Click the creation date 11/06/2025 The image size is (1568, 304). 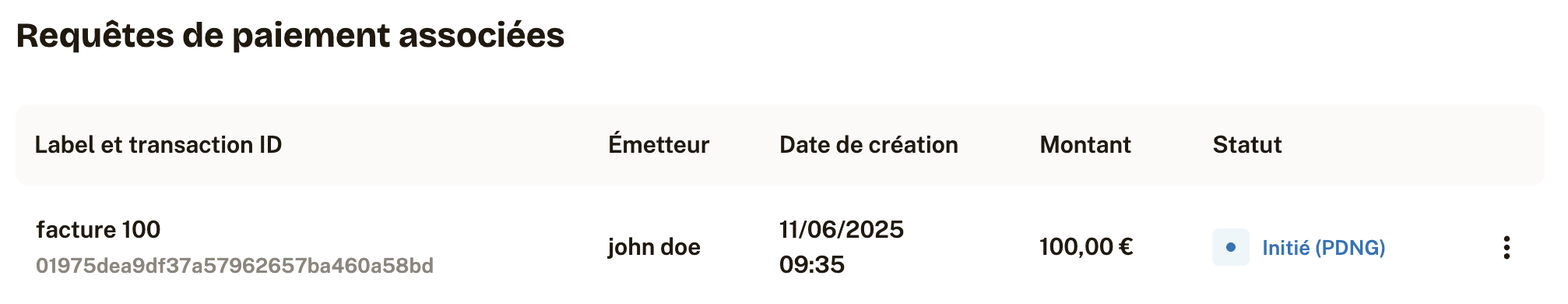point(842,229)
